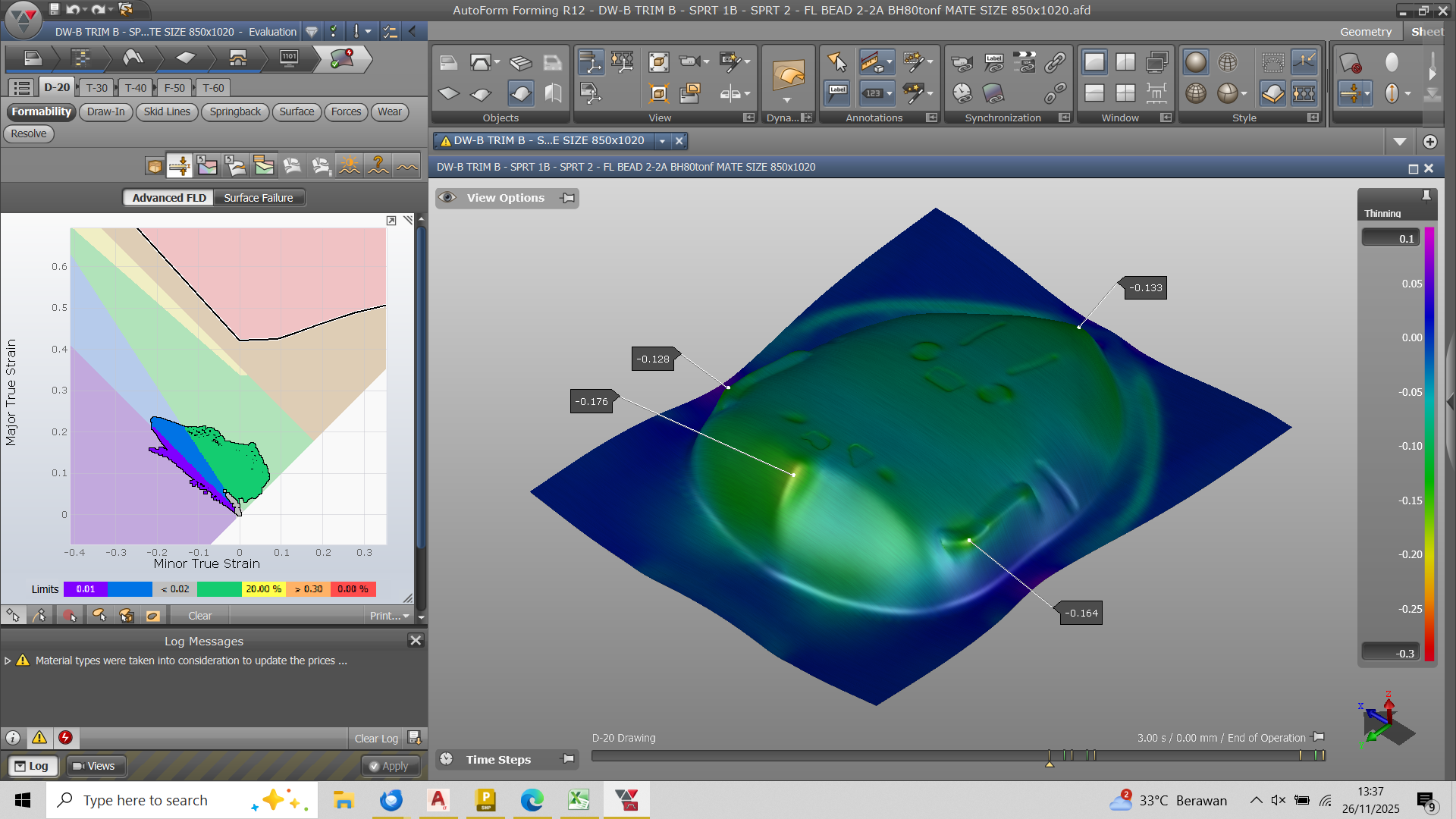Toggle the shaded solid sphere style

click(1196, 62)
